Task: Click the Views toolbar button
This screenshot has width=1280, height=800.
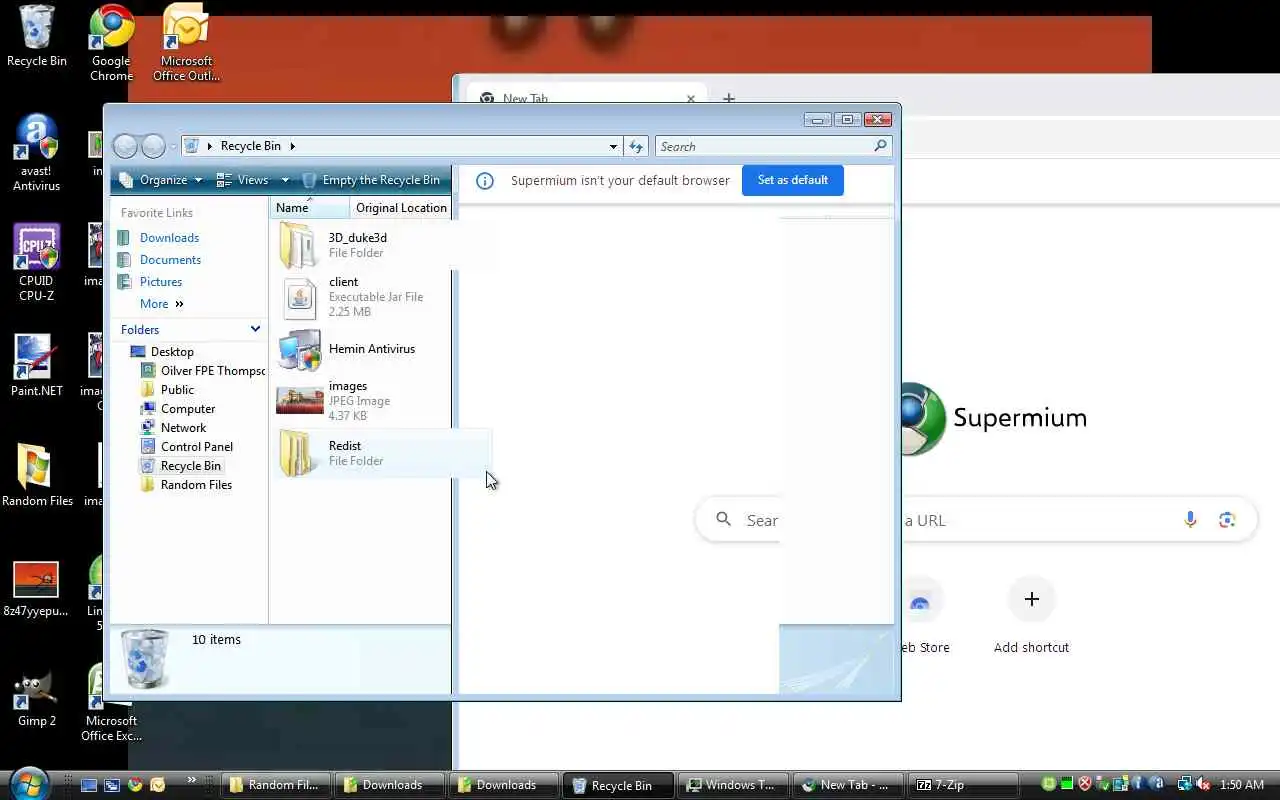Action: 243,180
